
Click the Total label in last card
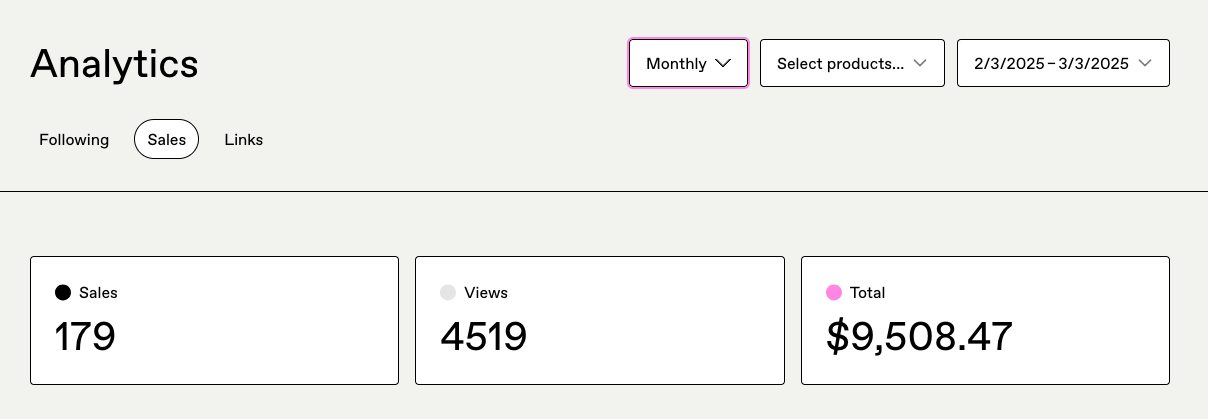867,293
